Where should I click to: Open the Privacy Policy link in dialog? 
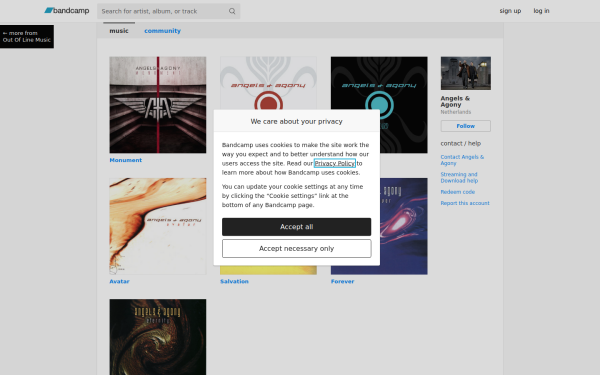coord(335,163)
